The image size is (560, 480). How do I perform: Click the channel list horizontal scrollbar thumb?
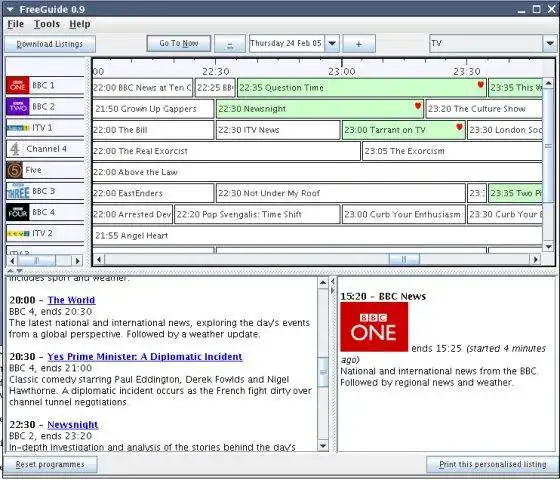point(37,261)
